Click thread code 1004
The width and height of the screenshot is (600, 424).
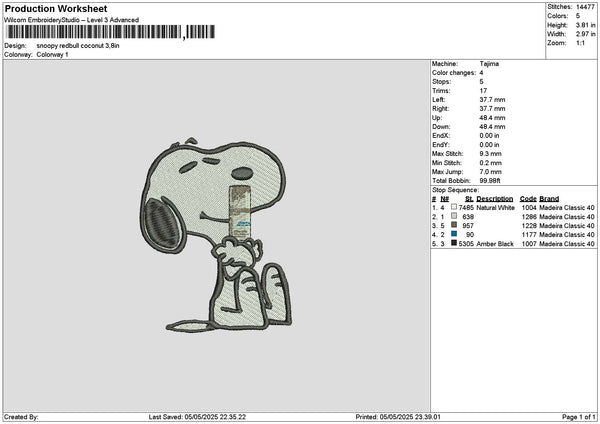529,208
